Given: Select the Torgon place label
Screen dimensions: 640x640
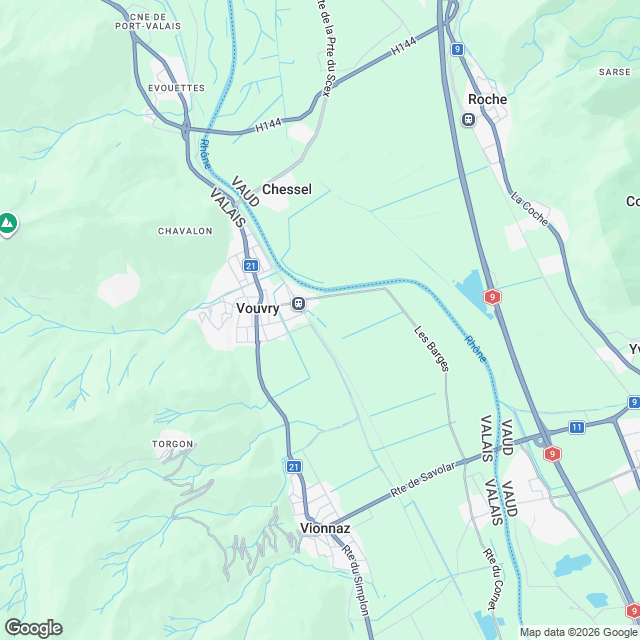Looking at the screenshot, I should click(173, 444).
